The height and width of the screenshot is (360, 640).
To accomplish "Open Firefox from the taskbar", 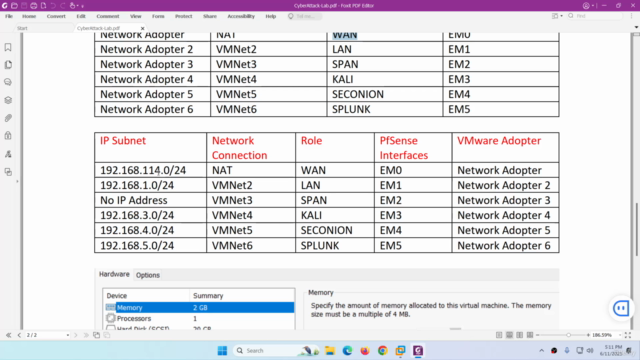I will click(x=365, y=351).
